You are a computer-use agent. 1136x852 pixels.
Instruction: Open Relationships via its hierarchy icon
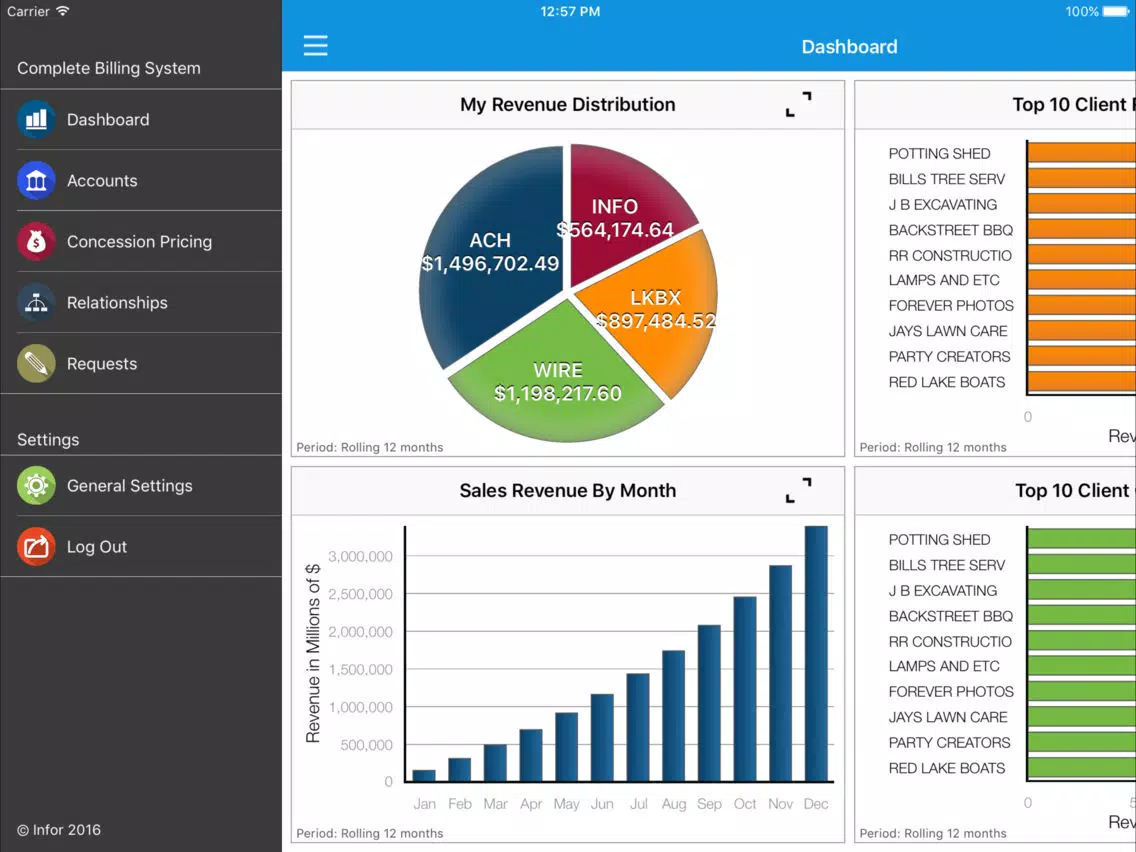pyautogui.click(x=35, y=302)
